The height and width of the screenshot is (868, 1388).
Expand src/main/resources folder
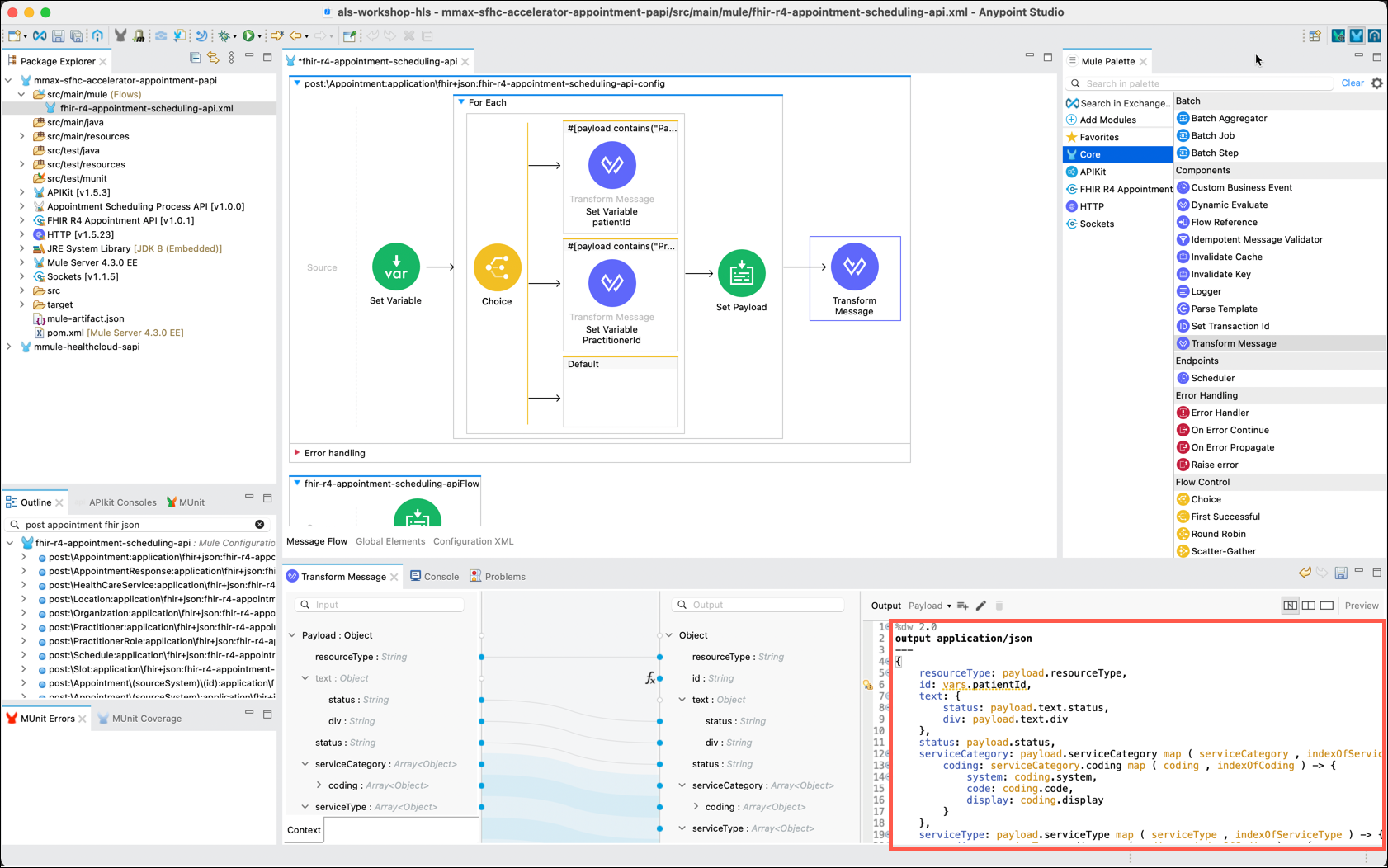(21, 136)
